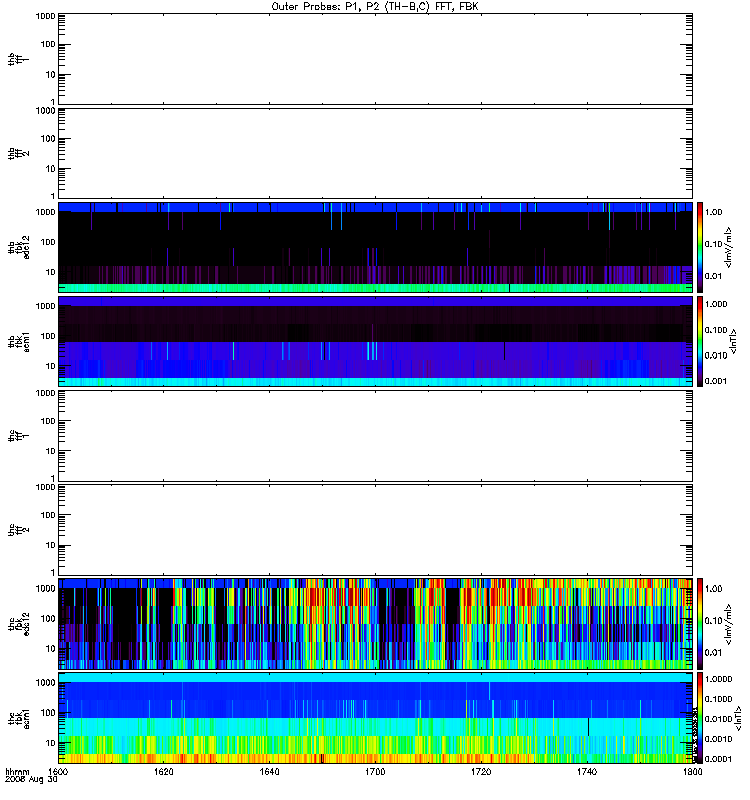Click the thc scm1 color bar

(x=700, y=718)
